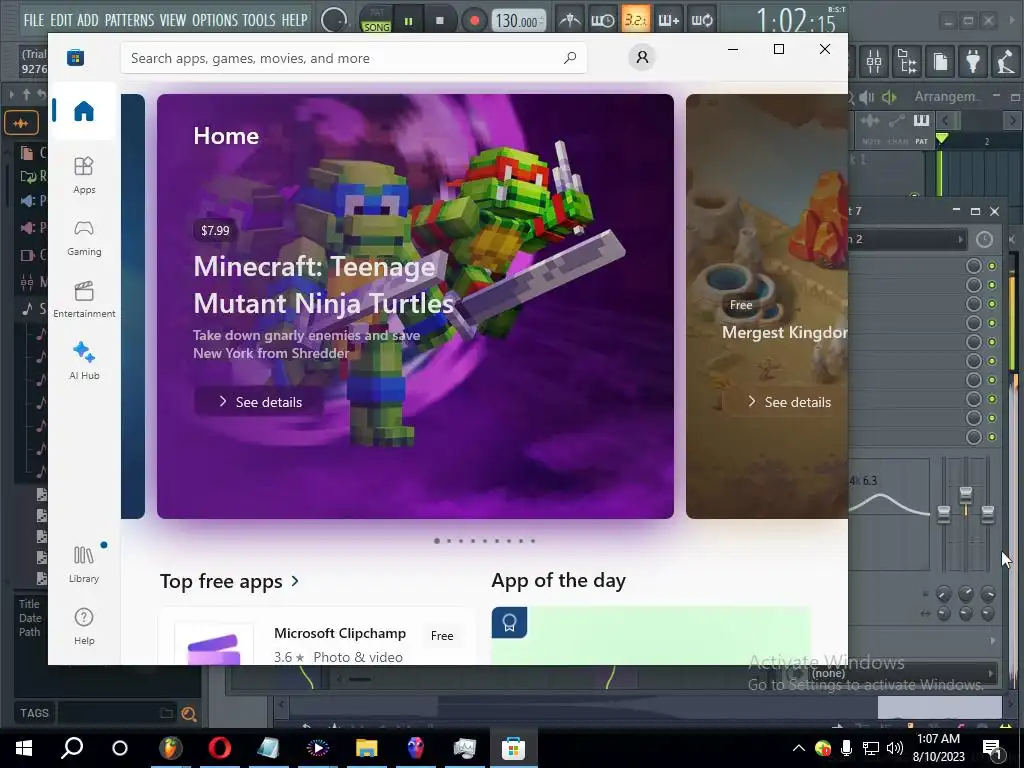This screenshot has width=1024, height=768.
Task: Toggle FL Studio loop recording icon
Action: click(701, 20)
